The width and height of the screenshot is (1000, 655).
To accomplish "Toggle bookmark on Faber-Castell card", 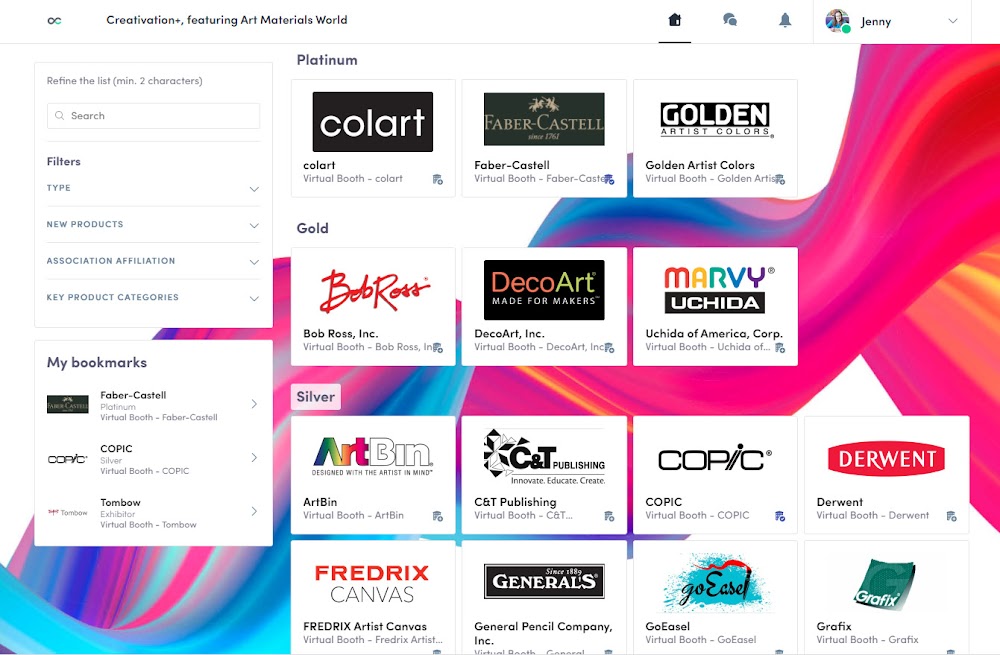I will (x=609, y=179).
